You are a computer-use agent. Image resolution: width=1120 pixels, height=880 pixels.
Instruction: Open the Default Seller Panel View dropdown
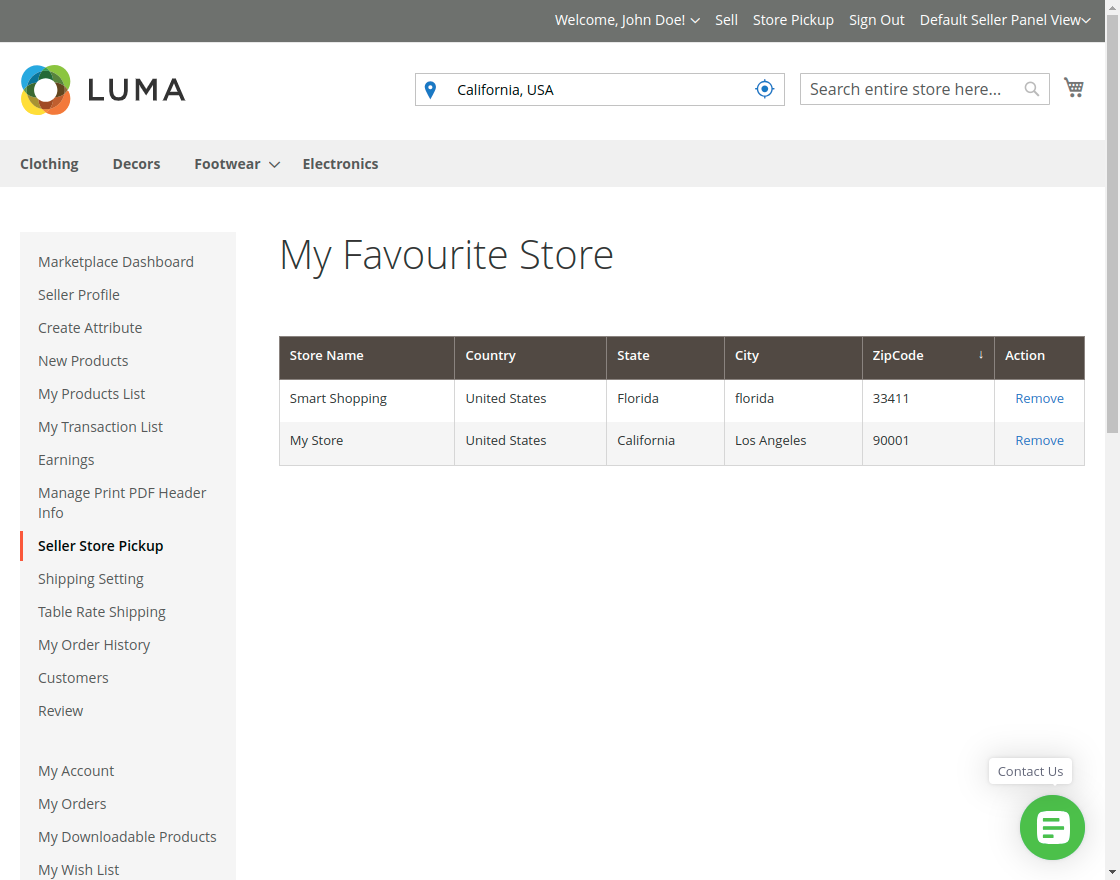tap(1004, 20)
